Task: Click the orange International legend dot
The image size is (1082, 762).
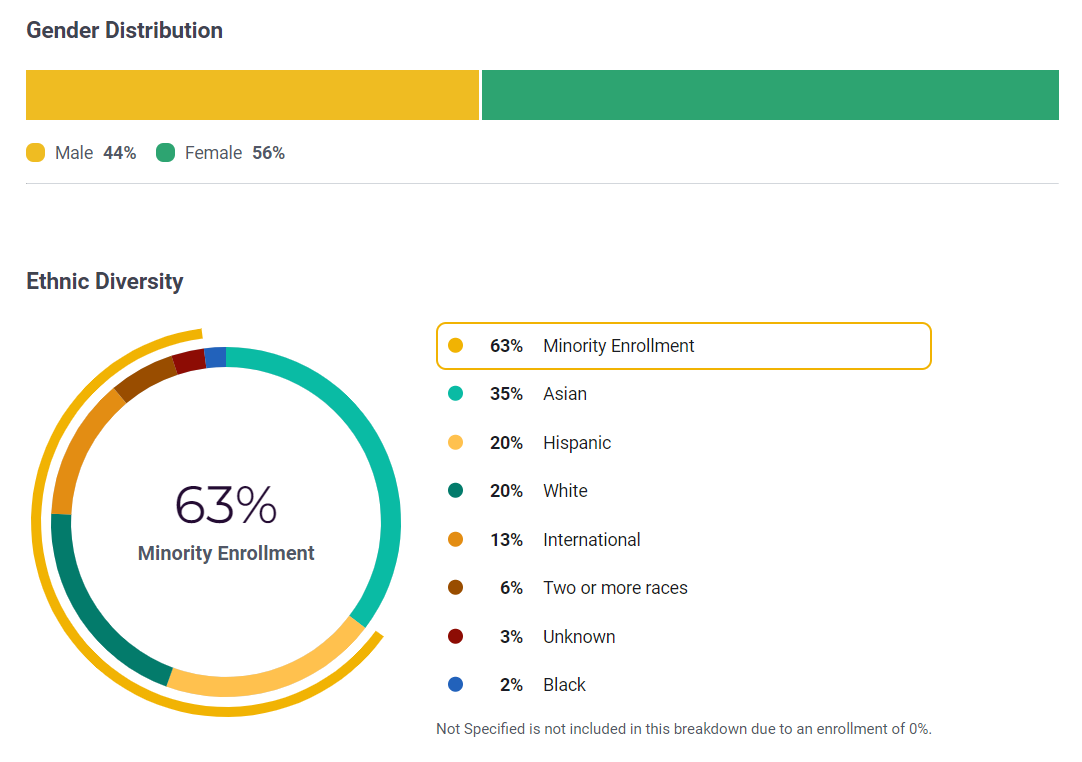Action: 456,540
